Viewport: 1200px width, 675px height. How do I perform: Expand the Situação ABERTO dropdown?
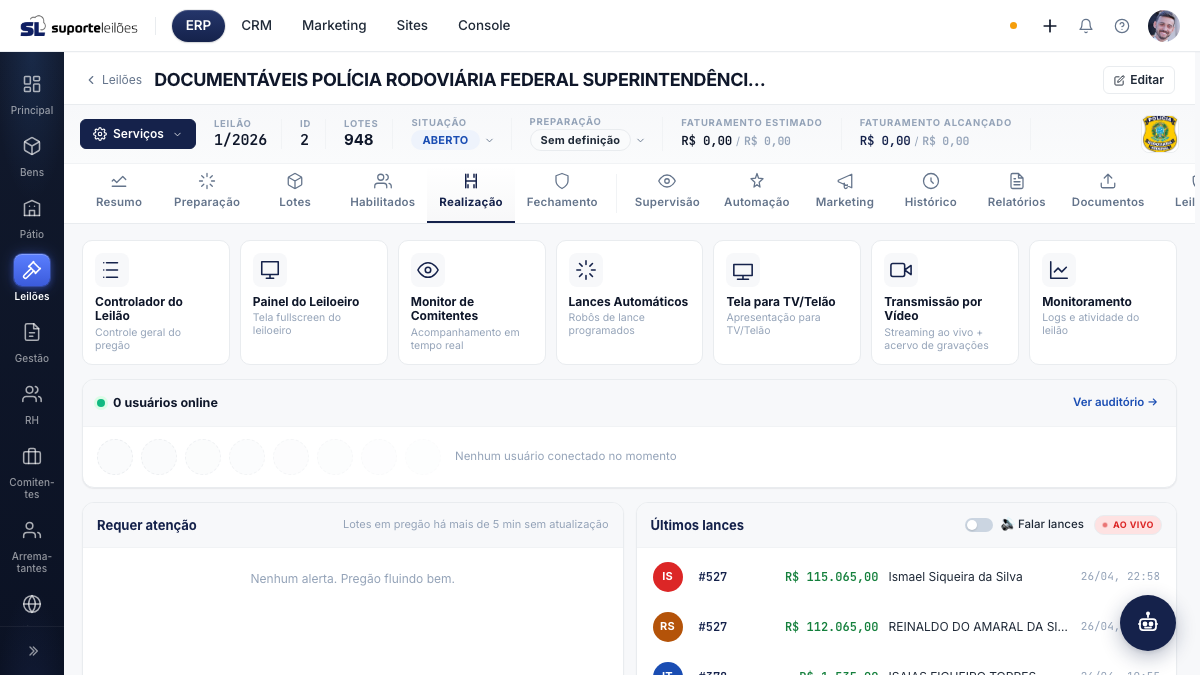pos(454,140)
